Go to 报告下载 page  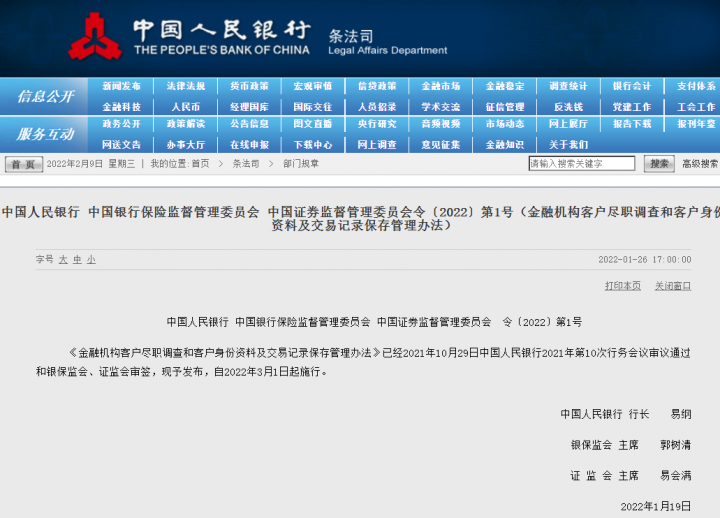point(632,124)
